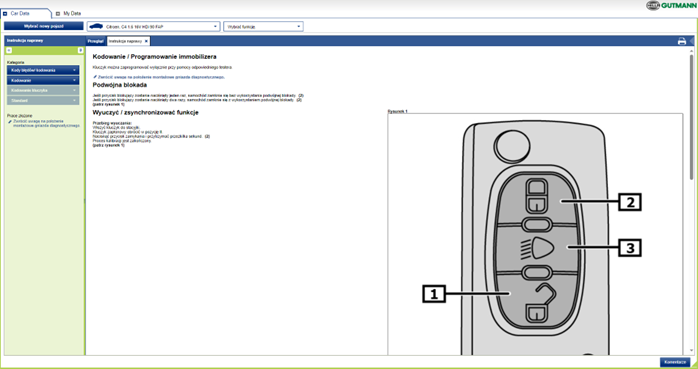Image resolution: width=698 pixels, height=369 pixels.
Task: Click the Wybrać nowy pojazd button
Action: point(44,26)
